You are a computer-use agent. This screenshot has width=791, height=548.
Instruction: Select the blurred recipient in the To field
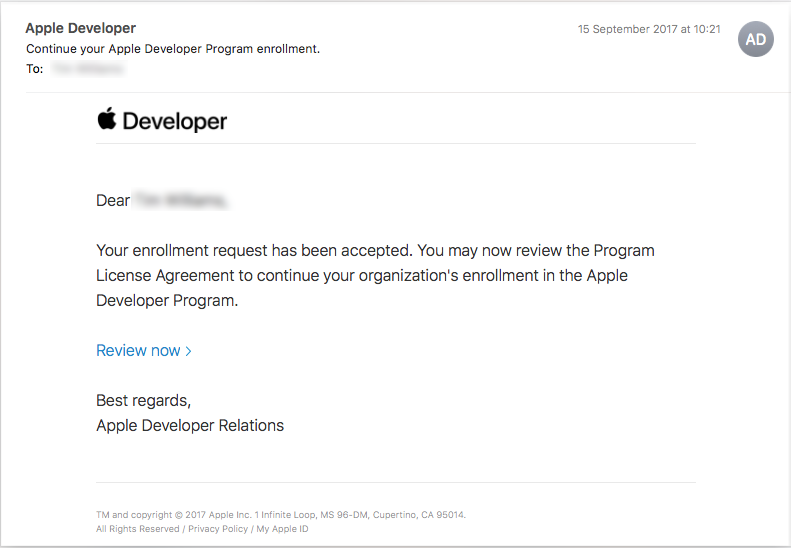pyautogui.click(x=88, y=69)
